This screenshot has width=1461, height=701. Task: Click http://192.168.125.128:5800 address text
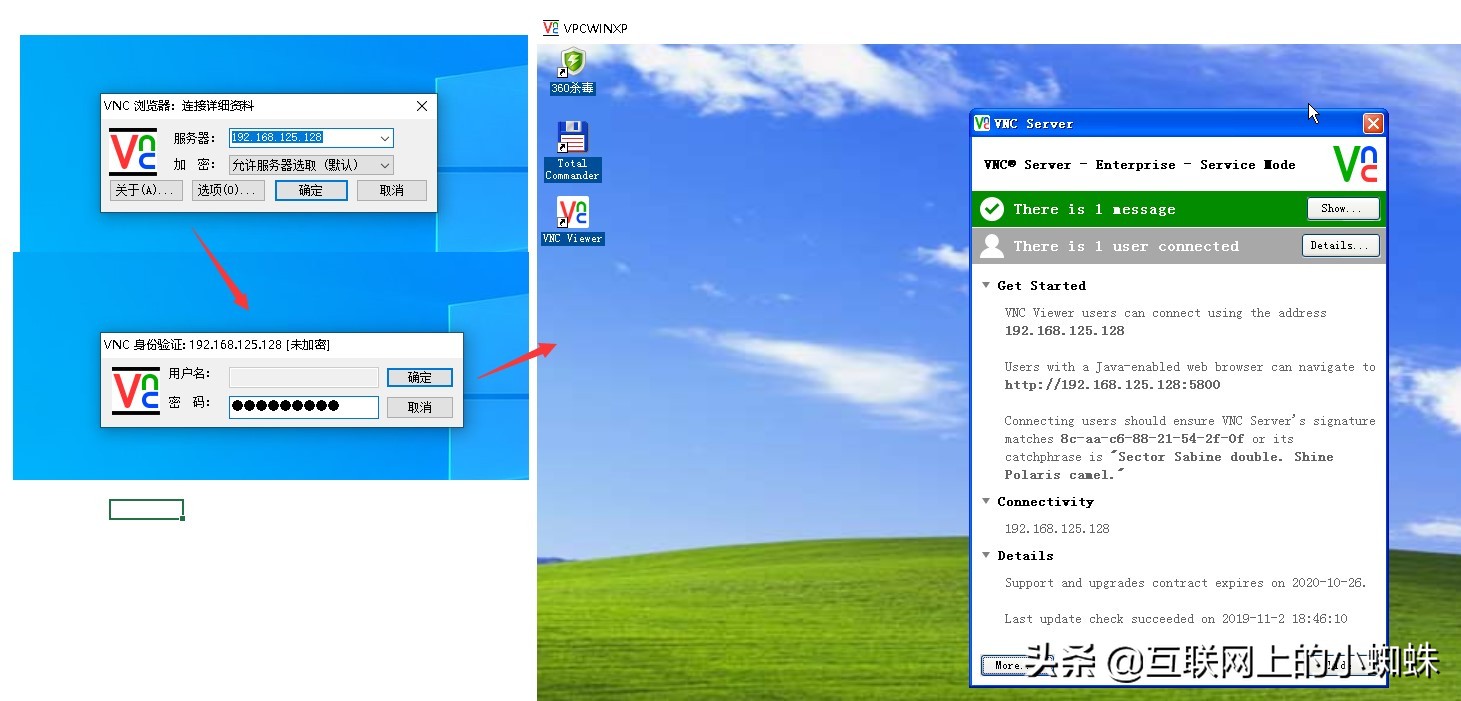[1112, 384]
